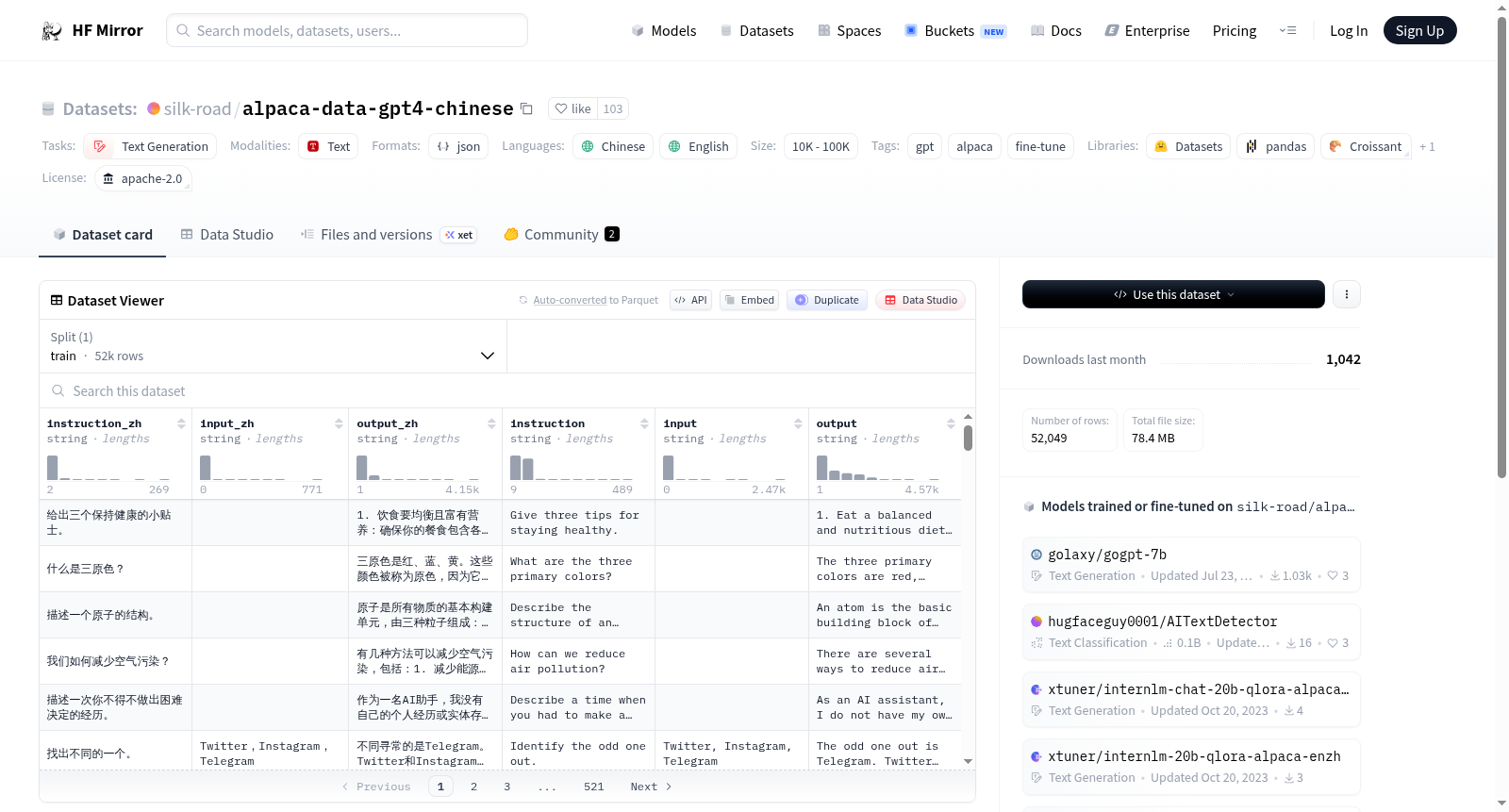Focus the Search this dataset field
Screen dimensions: 1509x812
(507, 391)
